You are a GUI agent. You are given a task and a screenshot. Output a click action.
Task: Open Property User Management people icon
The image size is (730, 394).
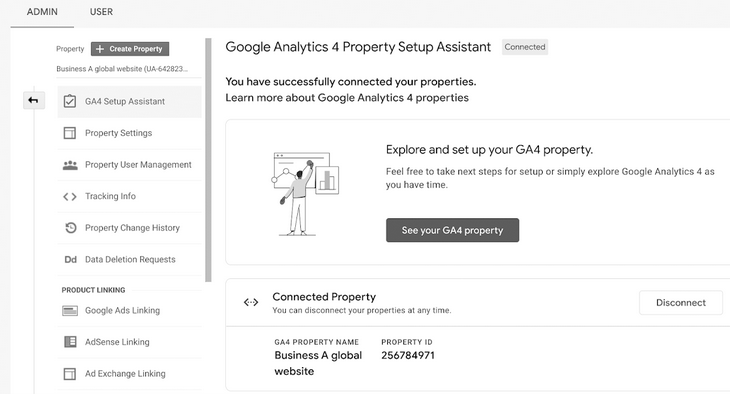point(70,165)
